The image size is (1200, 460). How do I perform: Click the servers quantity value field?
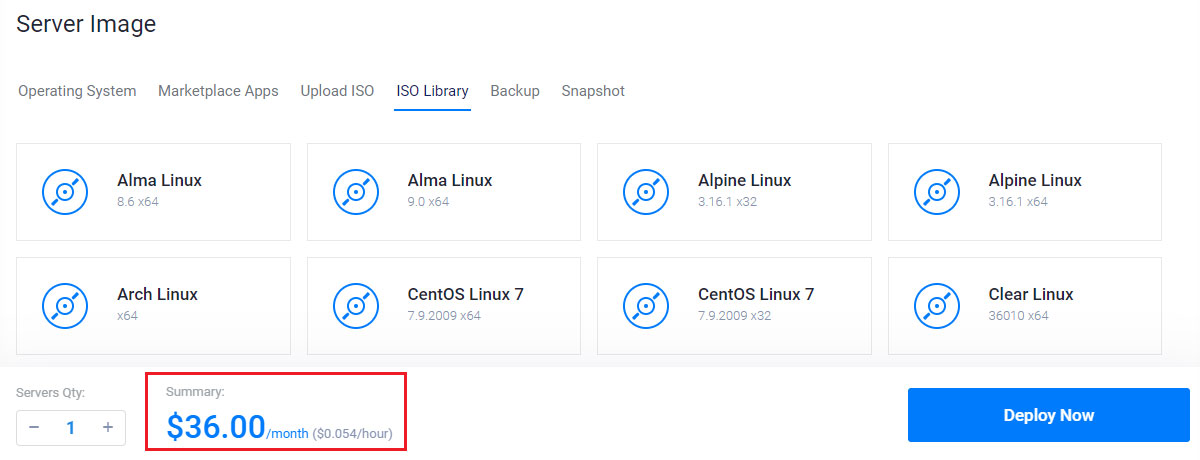[x=71, y=427]
